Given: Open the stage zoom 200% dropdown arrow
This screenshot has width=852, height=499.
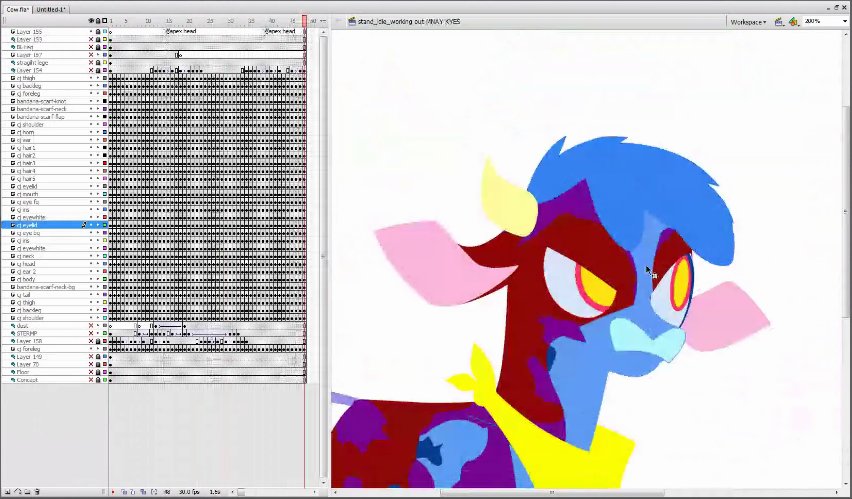Looking at the screenshot, I should coord(844,21).
